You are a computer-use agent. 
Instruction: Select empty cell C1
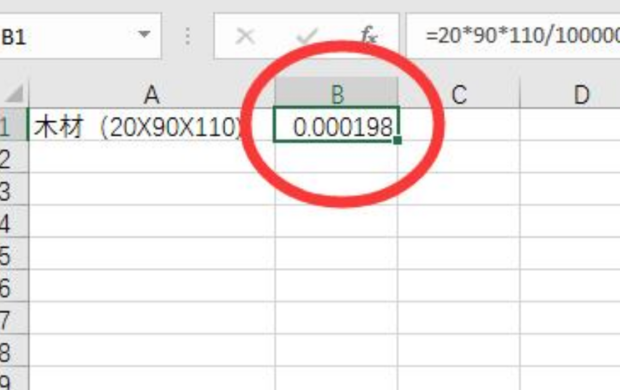pos(459,124)
